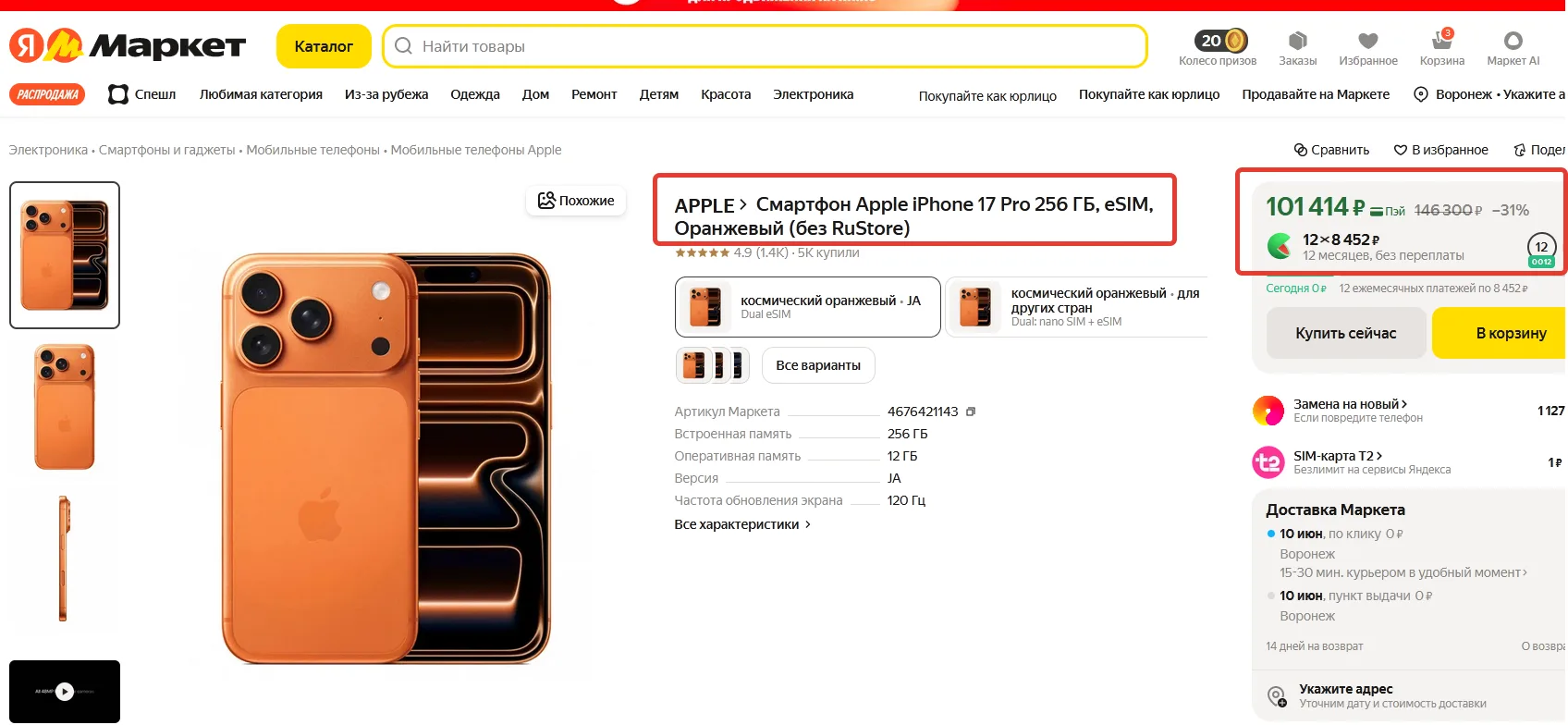This screenshot has height=725, width=1568.
Task: Click Сравнить compare button
Action: pos(1331,150)
